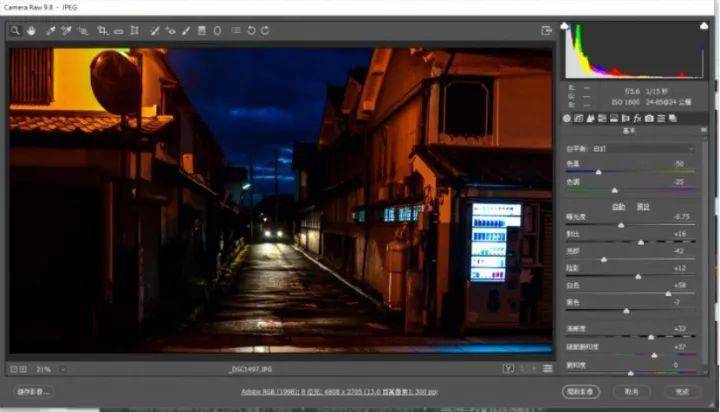Viewport: 720px width, 412px height.
Task: Switch to the Camera Calibration panel tab
Action: (649, 119)
